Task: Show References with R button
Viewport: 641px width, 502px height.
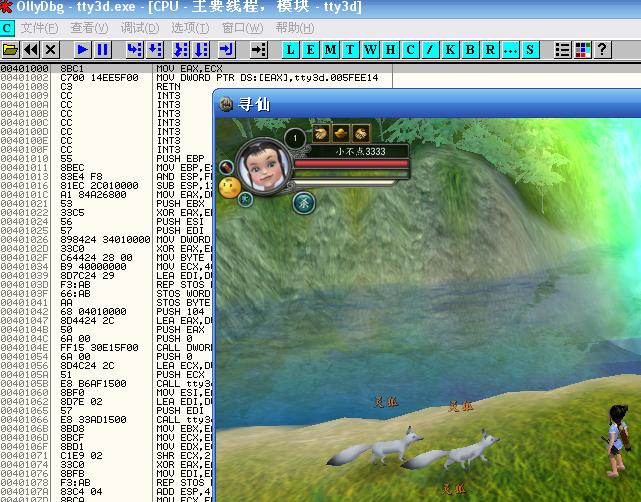Action: click(490, 50)
